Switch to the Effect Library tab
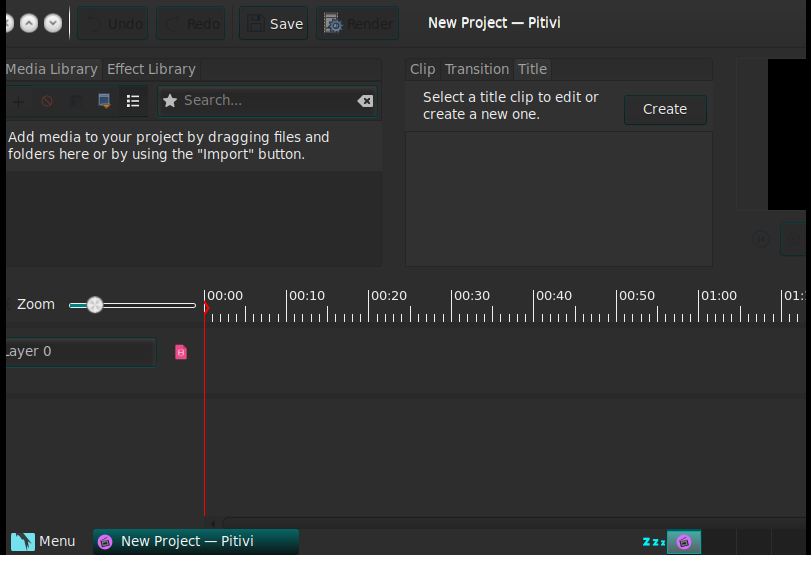 click(151, 69)
